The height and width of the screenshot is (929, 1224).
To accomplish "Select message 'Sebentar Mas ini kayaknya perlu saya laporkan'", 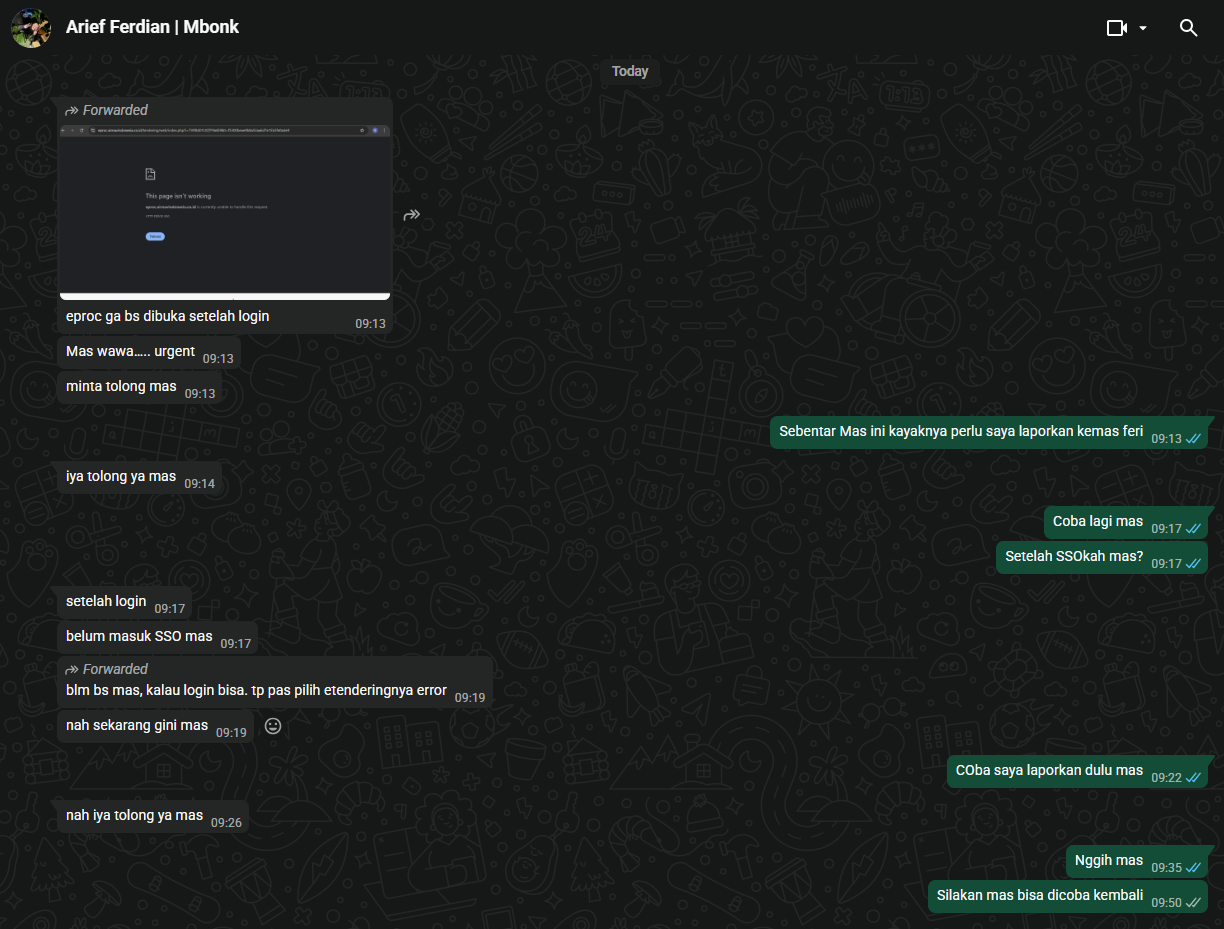I will (x=961, y=431).
